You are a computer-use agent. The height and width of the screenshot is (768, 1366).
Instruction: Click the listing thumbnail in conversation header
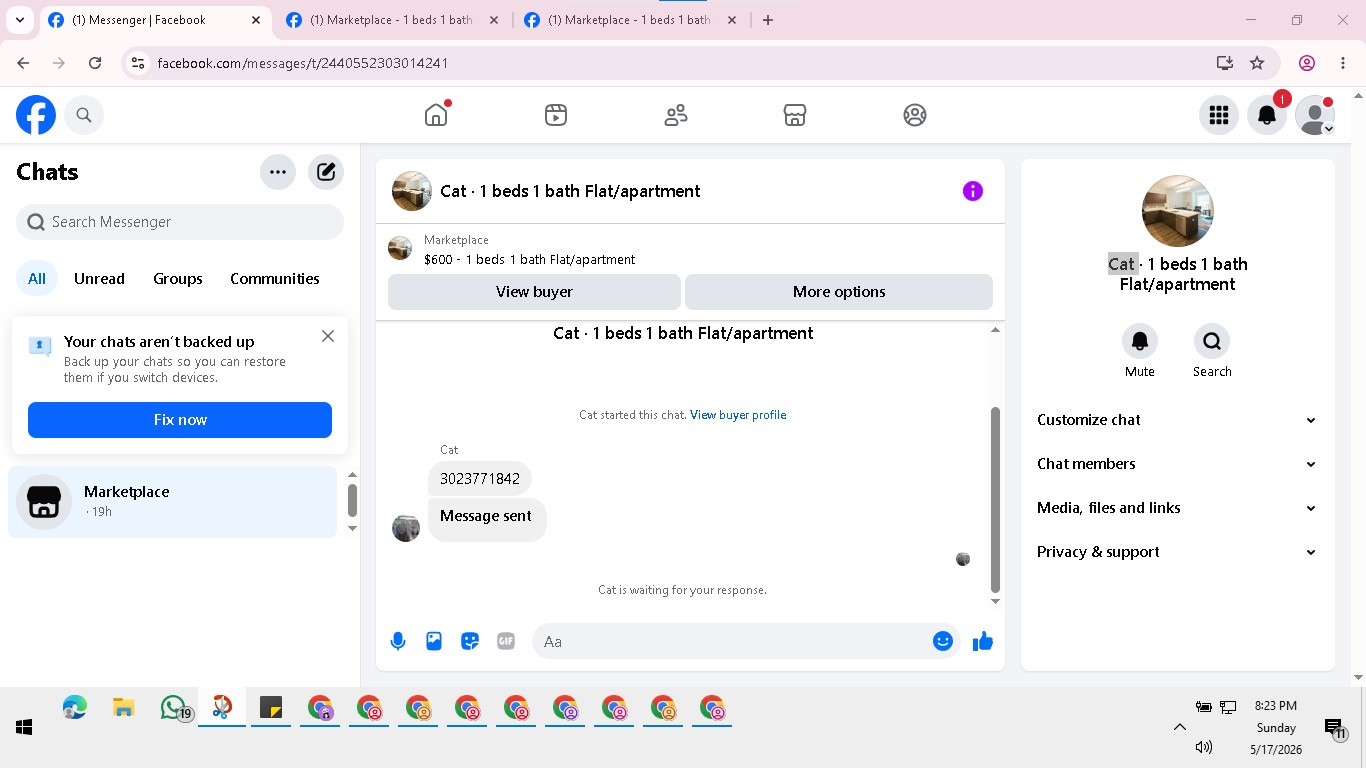[412, 191]
